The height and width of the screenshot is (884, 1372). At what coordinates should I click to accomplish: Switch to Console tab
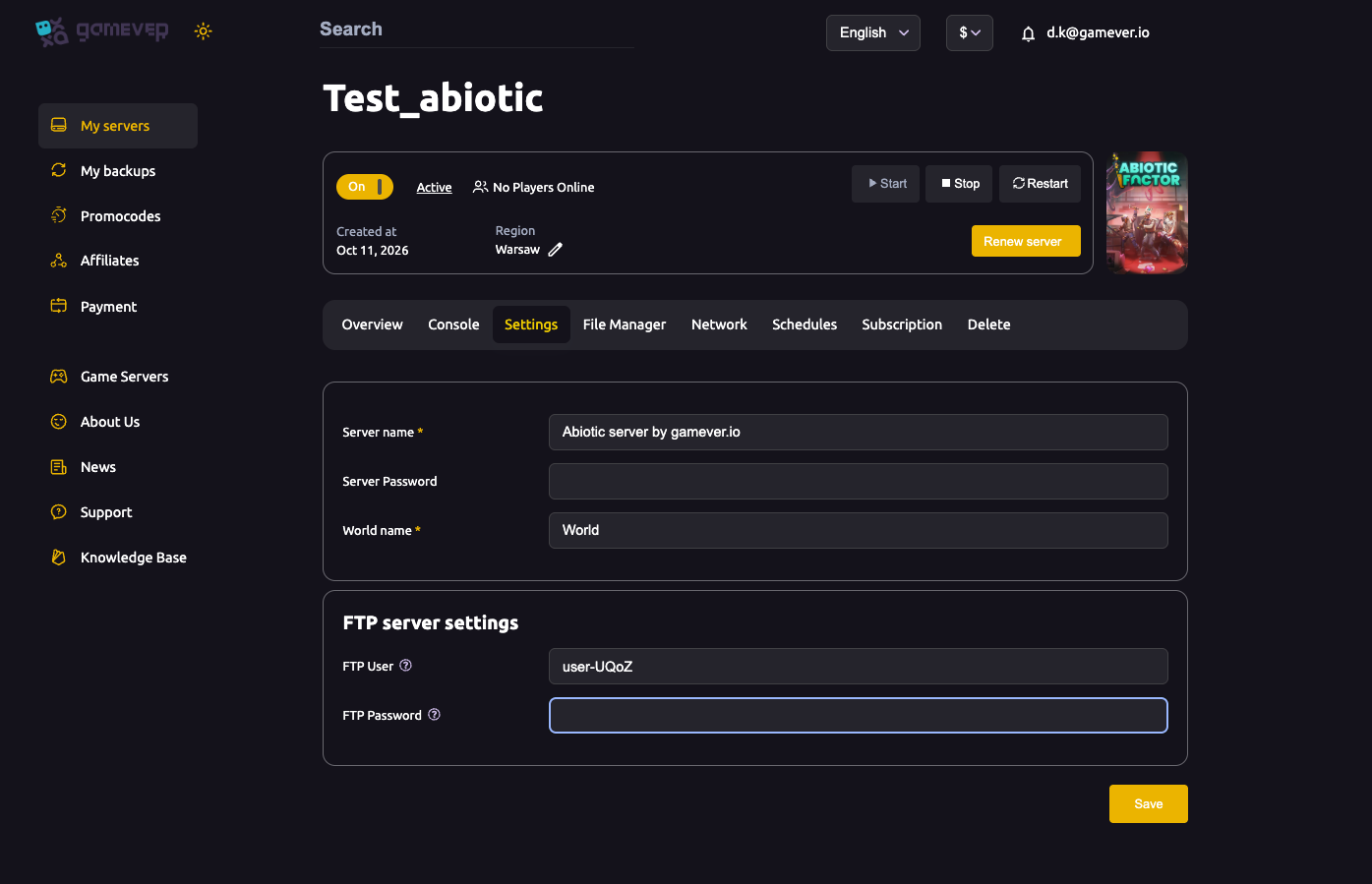[453, 324]
